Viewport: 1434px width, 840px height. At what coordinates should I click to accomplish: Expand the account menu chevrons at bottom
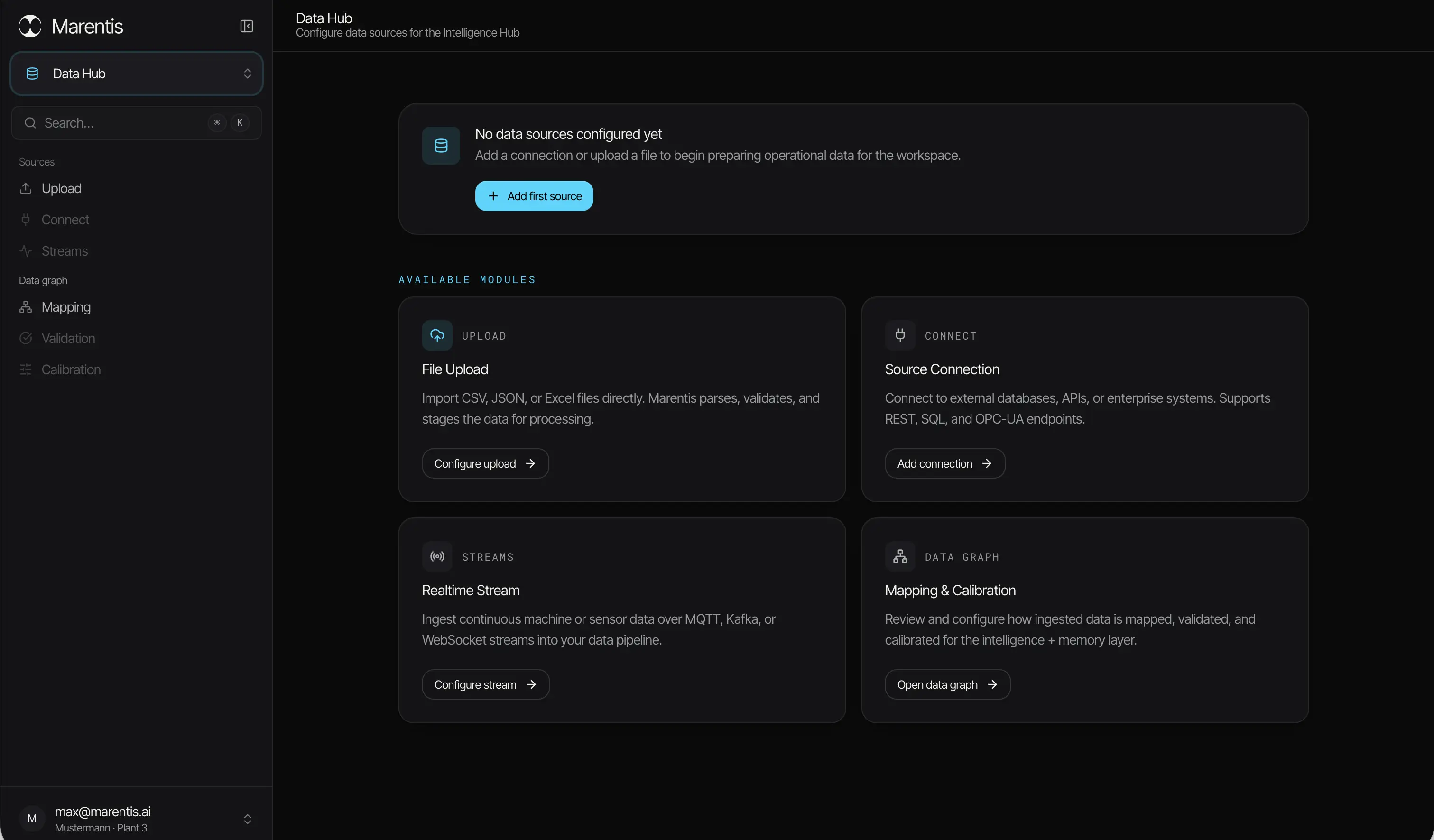tap(248, 818)
